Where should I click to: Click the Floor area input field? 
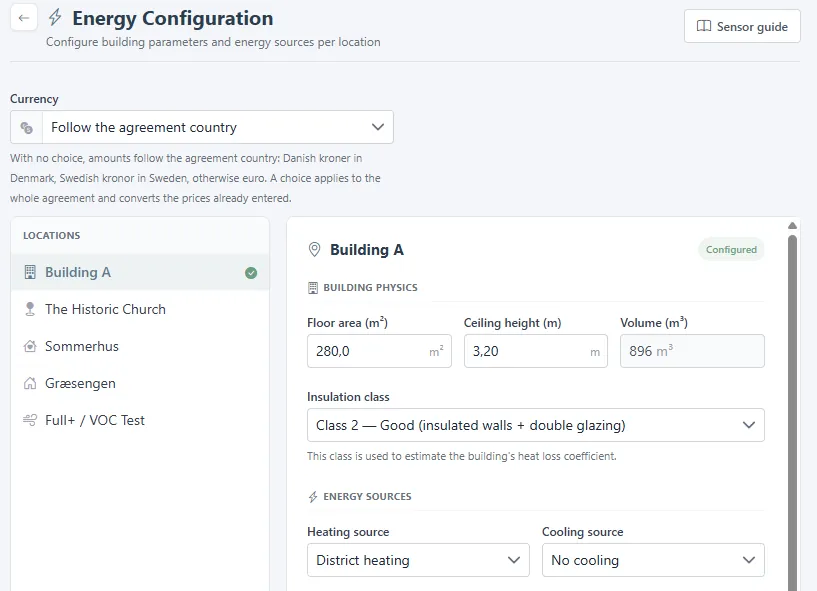pos(379,351)
